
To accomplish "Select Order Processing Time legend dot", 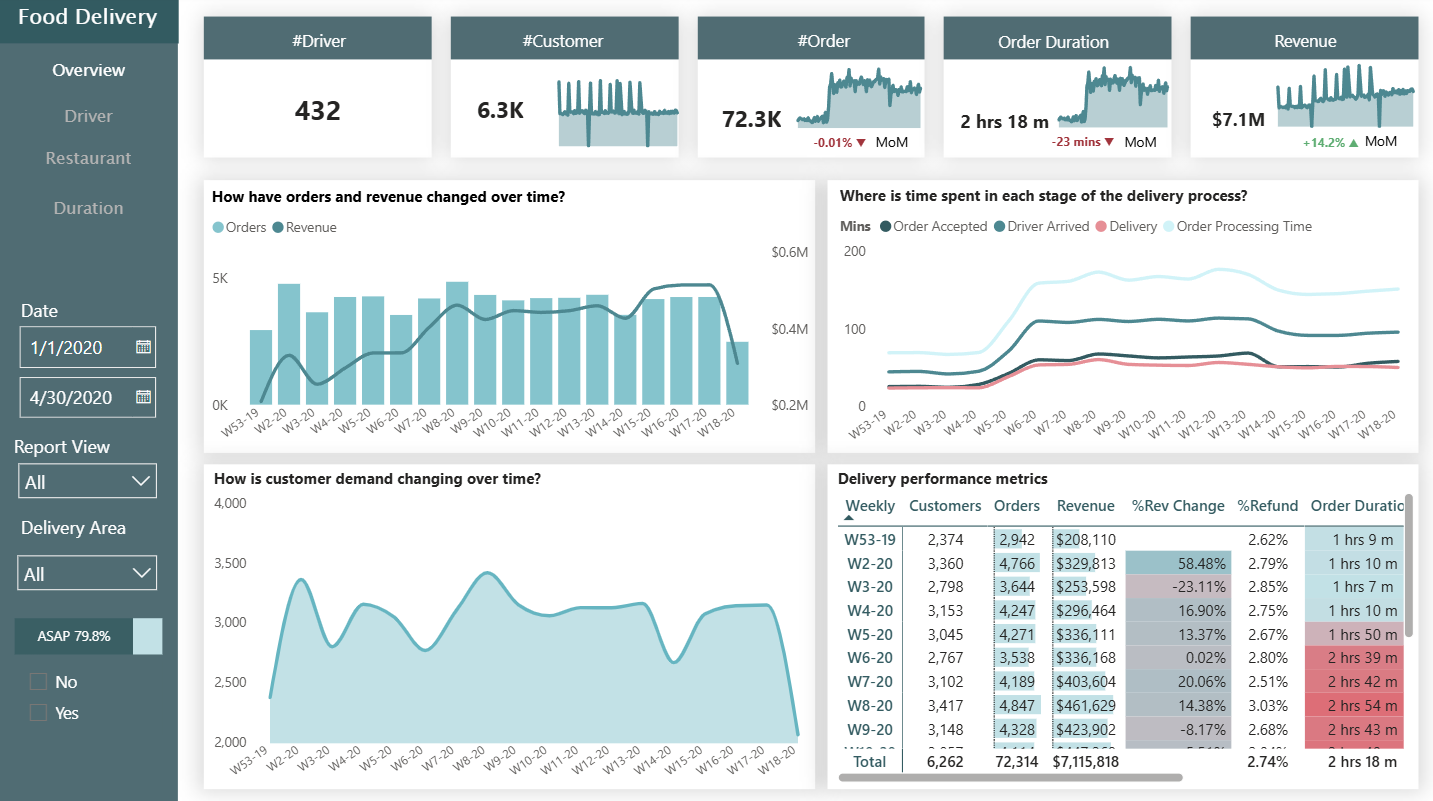I will [1168, 227].
